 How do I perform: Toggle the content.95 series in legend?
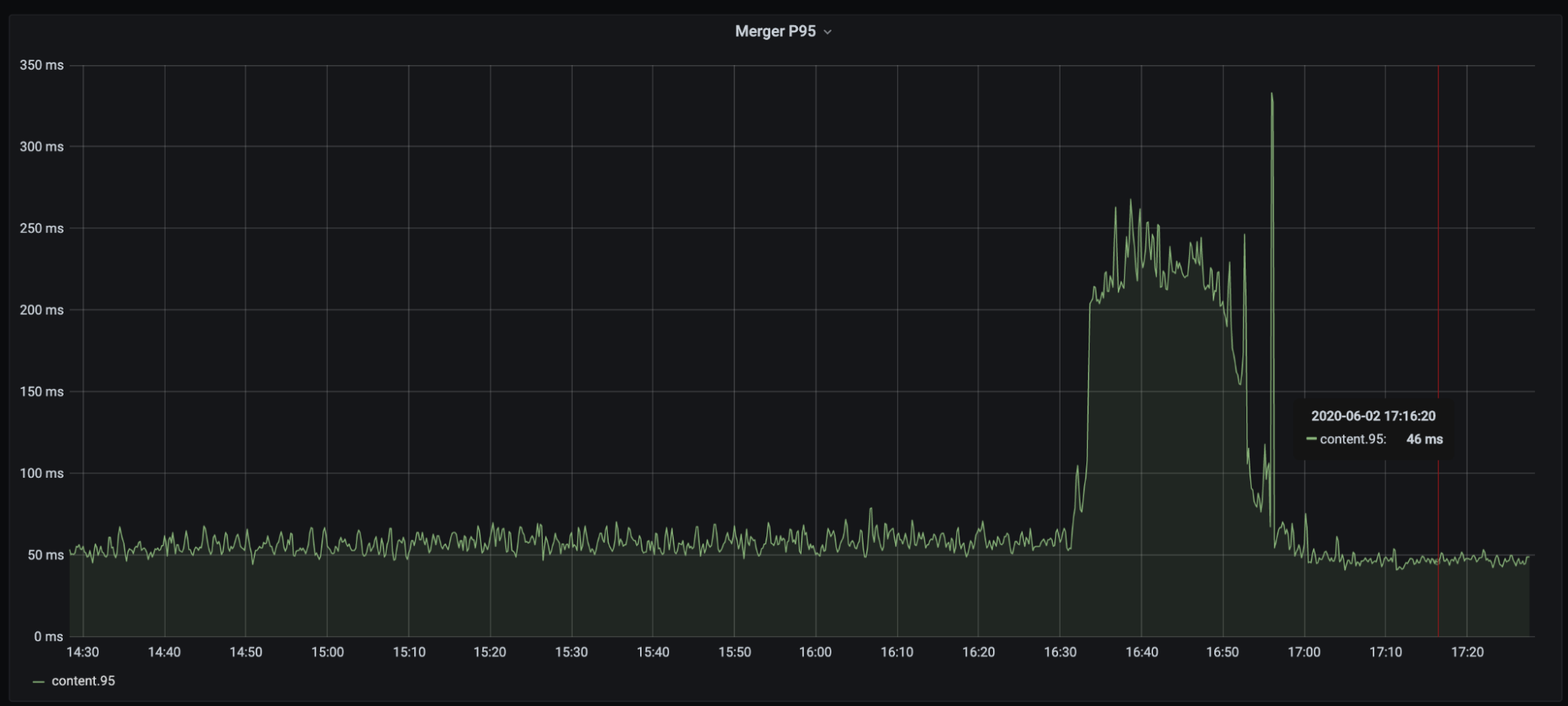(83, 681)
